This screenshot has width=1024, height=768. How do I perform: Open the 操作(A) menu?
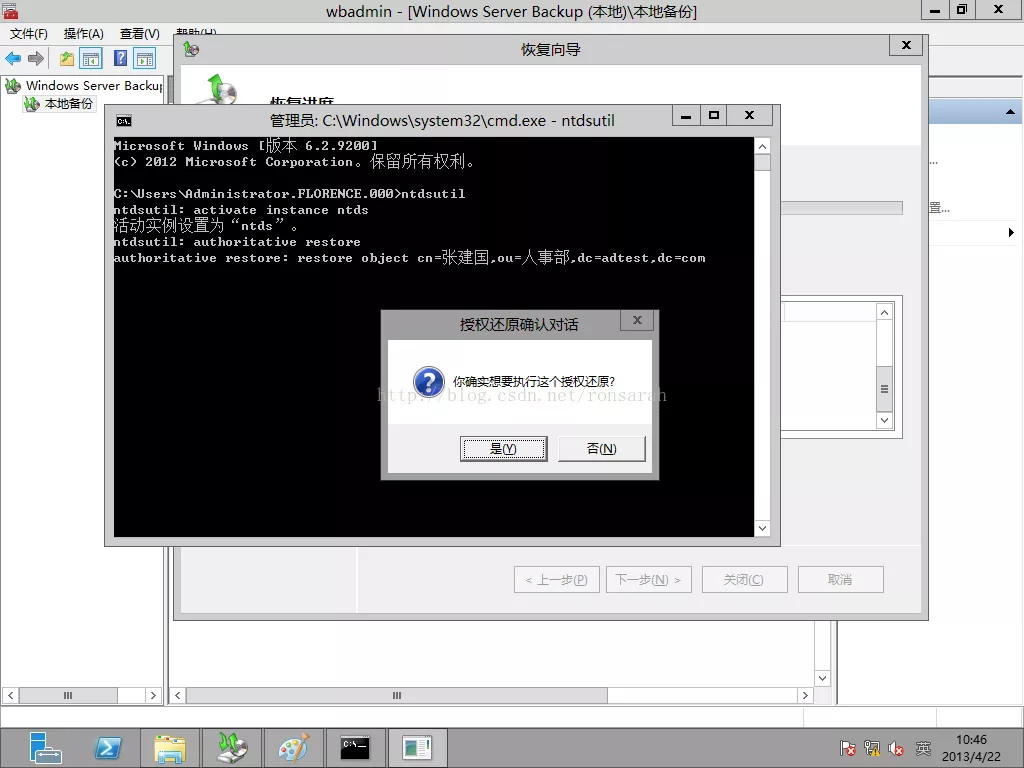point(83,34)
